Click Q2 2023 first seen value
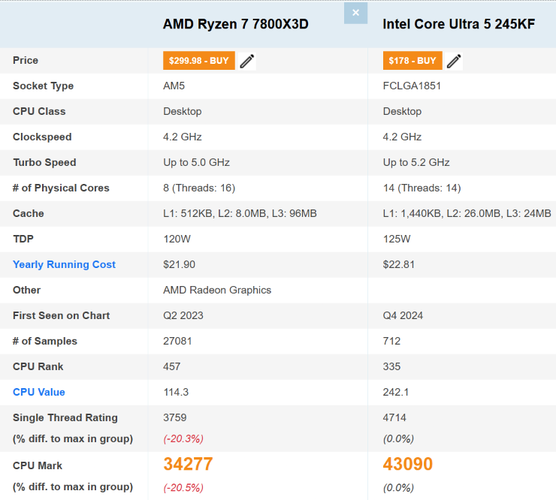 [x=183, y=316]
